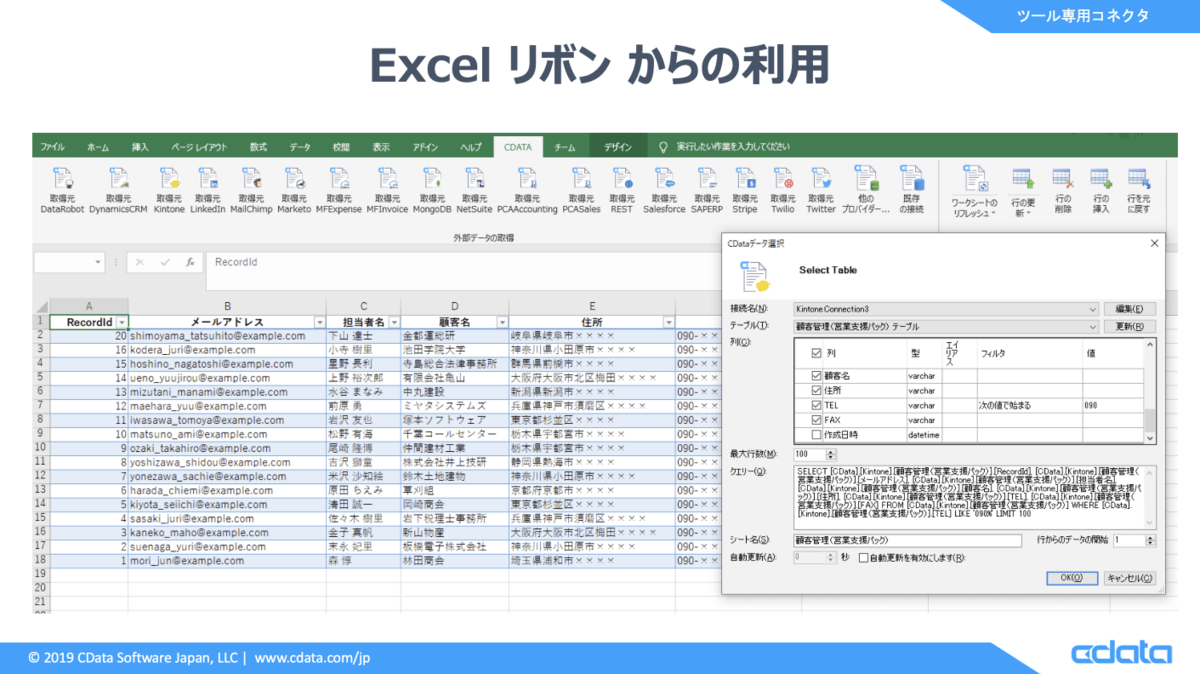Switch to the 挿入 ribbon tab
The image size is (1200, 674).
pos(140,146)
